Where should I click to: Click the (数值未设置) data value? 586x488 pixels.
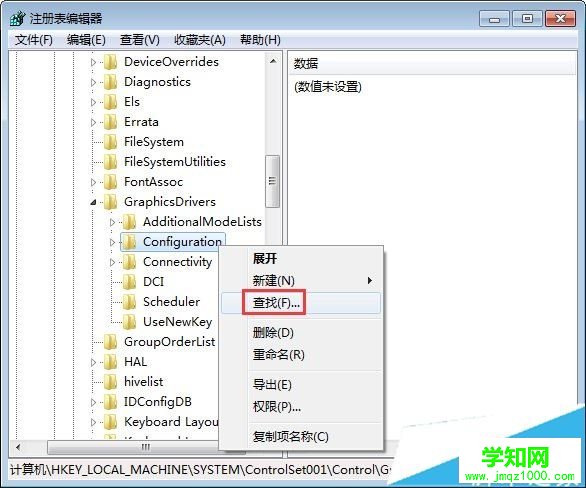pyautogui.click(x=328, y=87)
